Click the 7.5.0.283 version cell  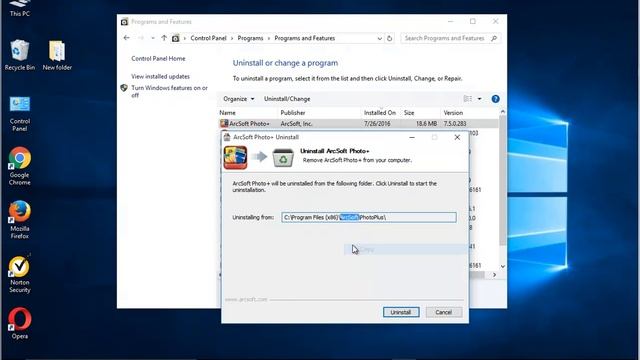tap(455, 123)
